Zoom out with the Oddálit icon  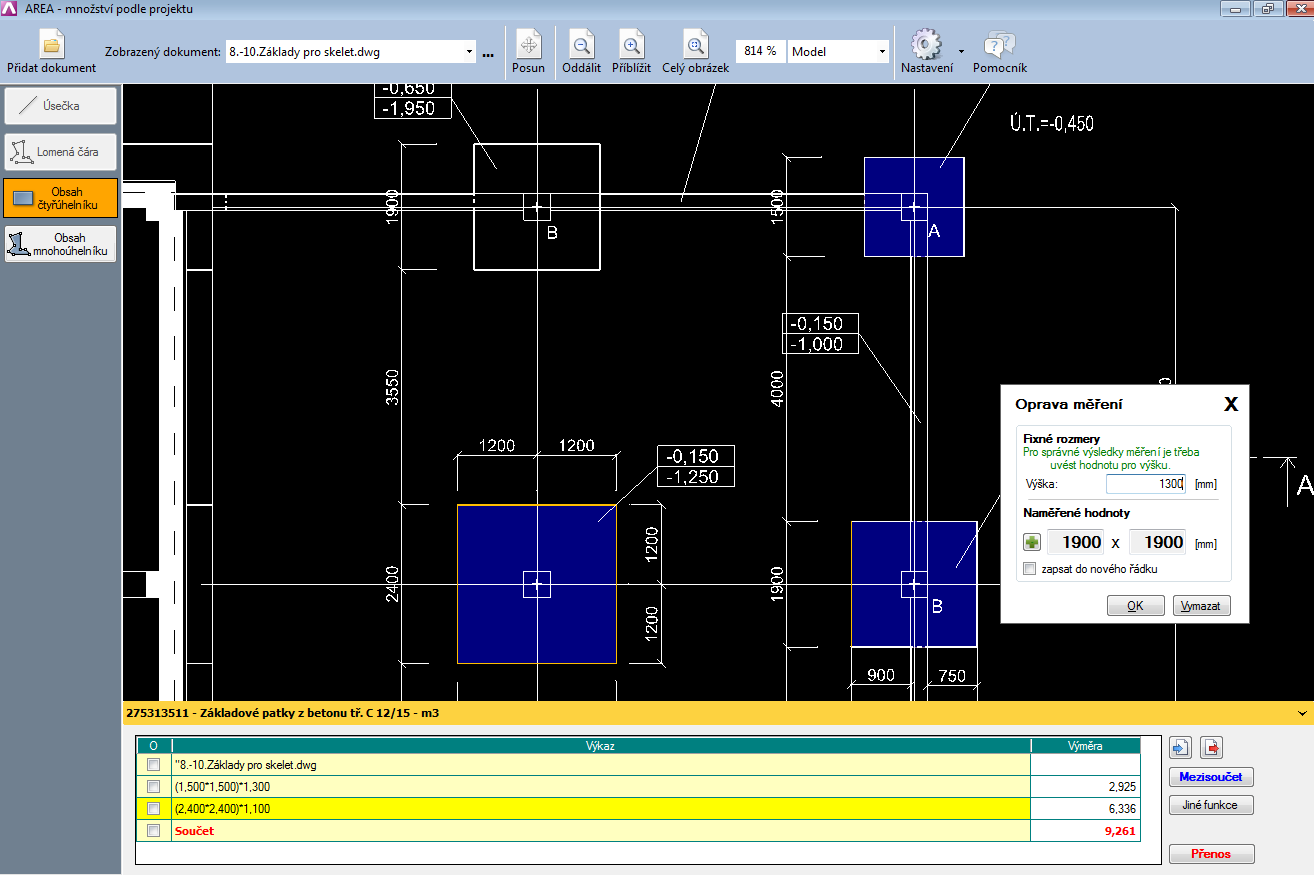pyautogui.click(x=581, y=45)
